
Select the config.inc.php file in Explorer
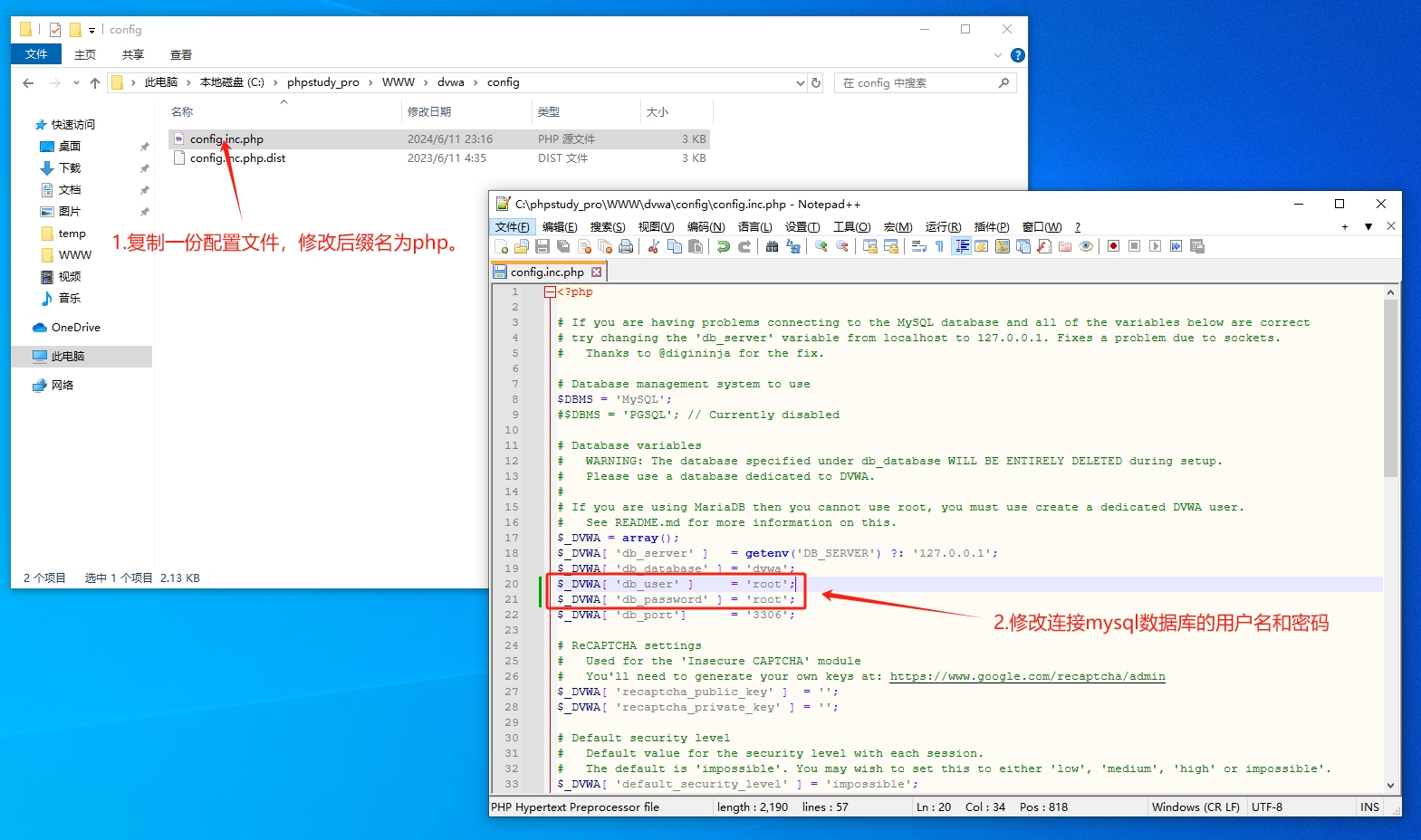pyautogui.click(x=438, y=139)
